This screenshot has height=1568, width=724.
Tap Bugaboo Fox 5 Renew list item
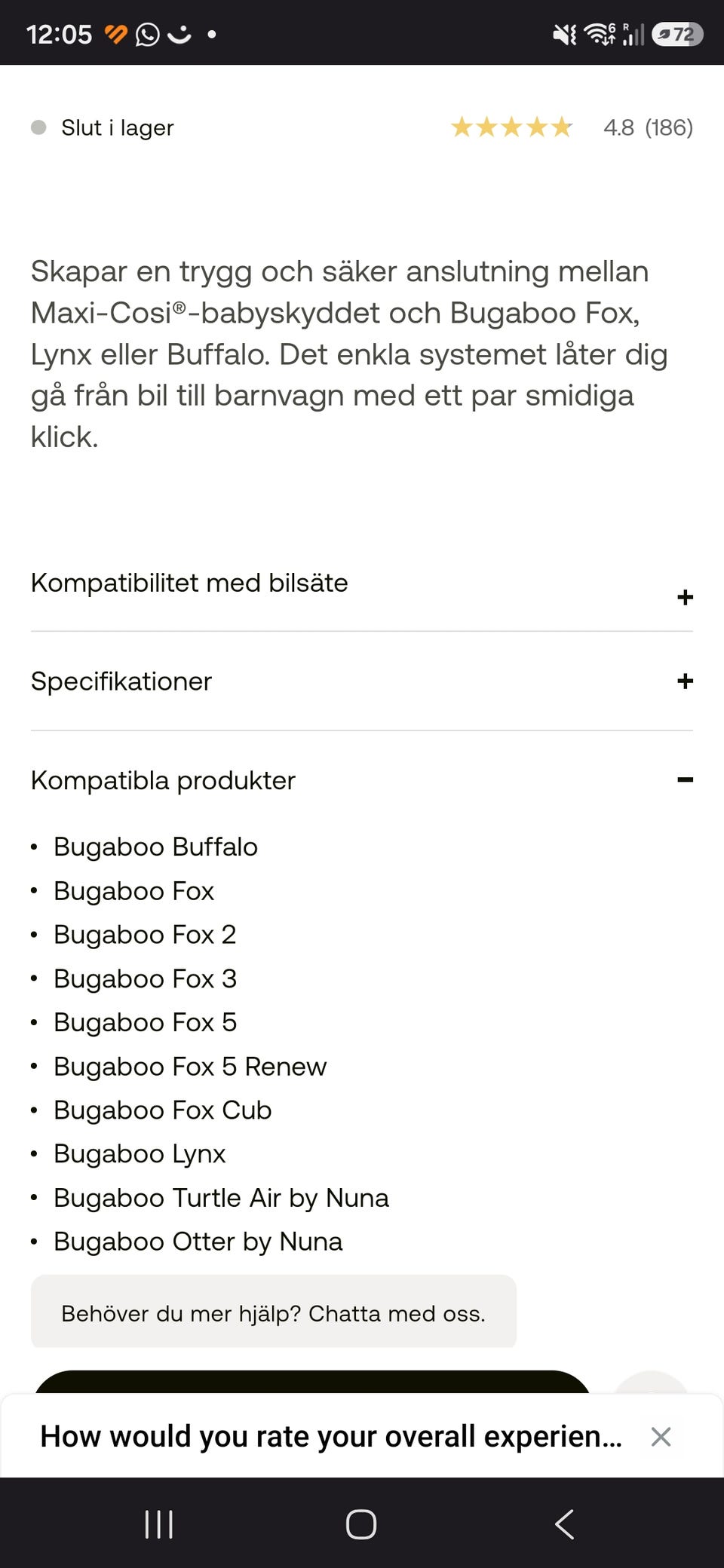[x=190, y=1067]
